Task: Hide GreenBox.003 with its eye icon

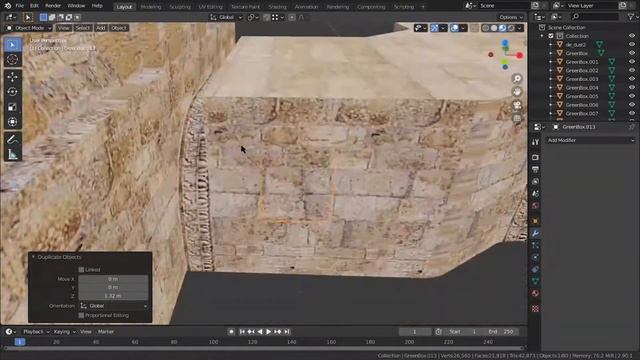Action: (632, 79)
